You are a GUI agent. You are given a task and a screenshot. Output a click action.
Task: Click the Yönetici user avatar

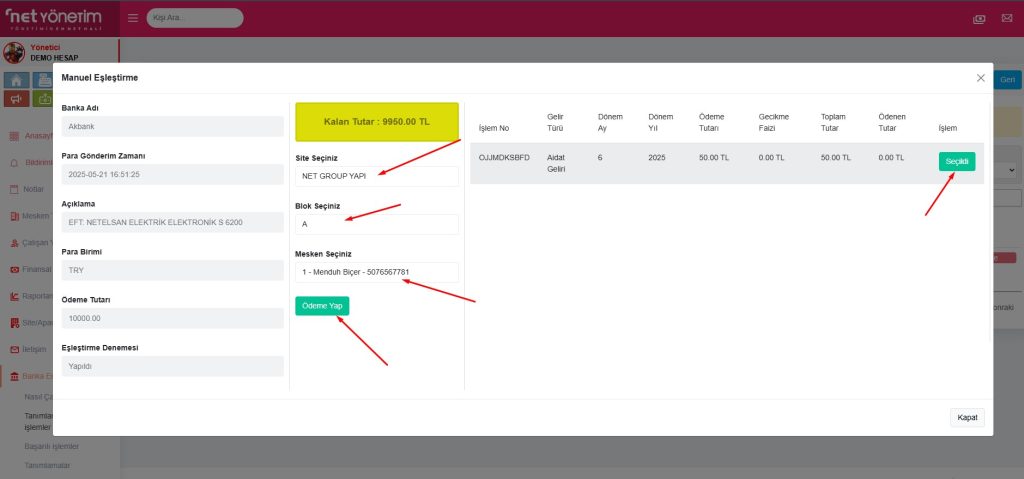(14, 52)
